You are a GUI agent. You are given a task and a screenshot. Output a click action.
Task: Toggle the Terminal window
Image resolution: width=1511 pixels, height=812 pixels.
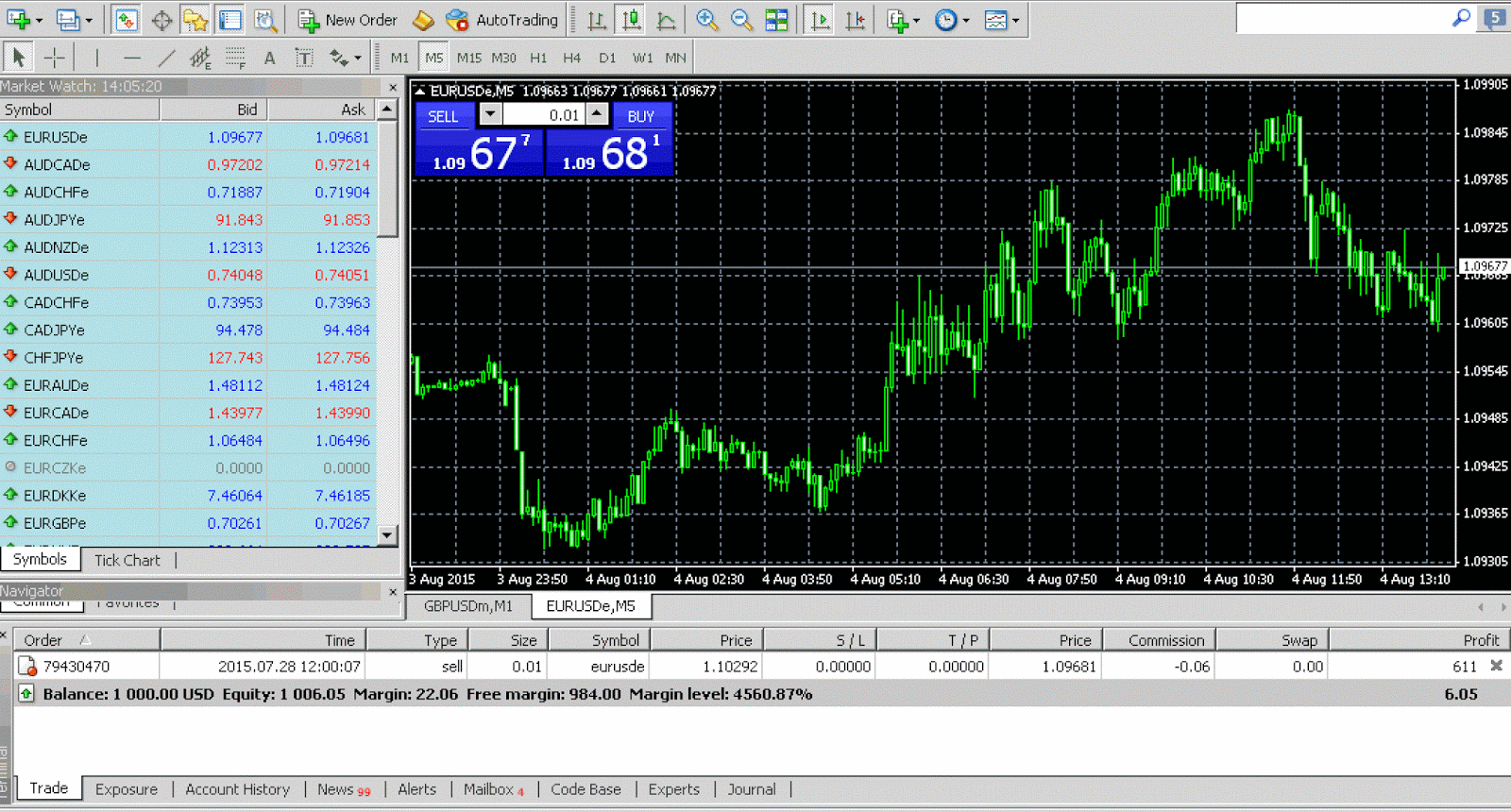pyautogui.click(x=229, y=19)
